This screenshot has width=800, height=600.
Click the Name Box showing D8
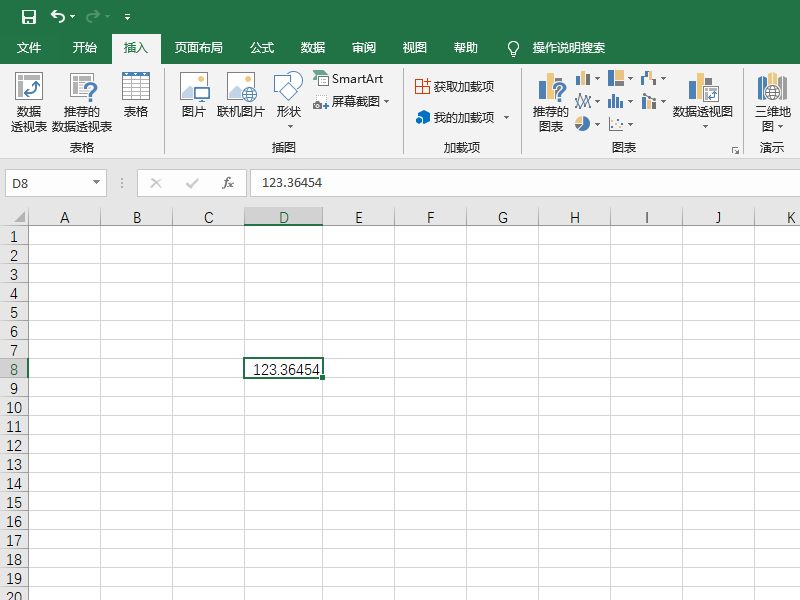tap(47, 183)
